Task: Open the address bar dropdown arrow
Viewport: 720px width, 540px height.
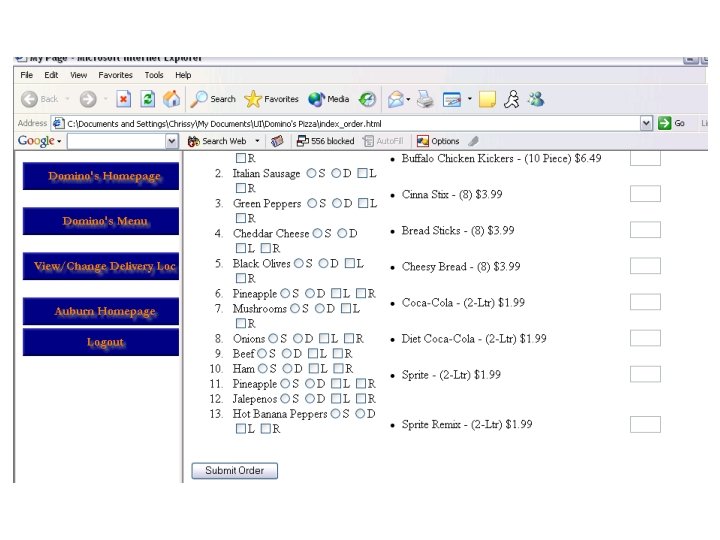Action: click(646, 123)
